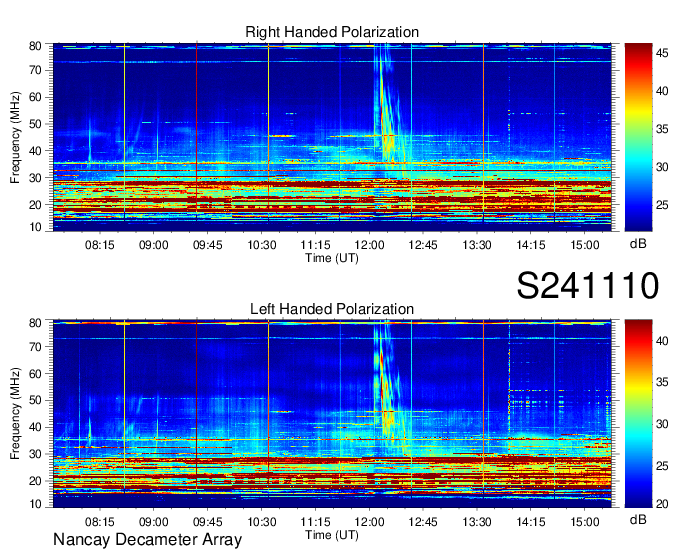Click the dB label under Right Handed colorbar
Image resolution: width=680 pixels, height=552 pixels.
pyautogui.click(x=638, y=244)
